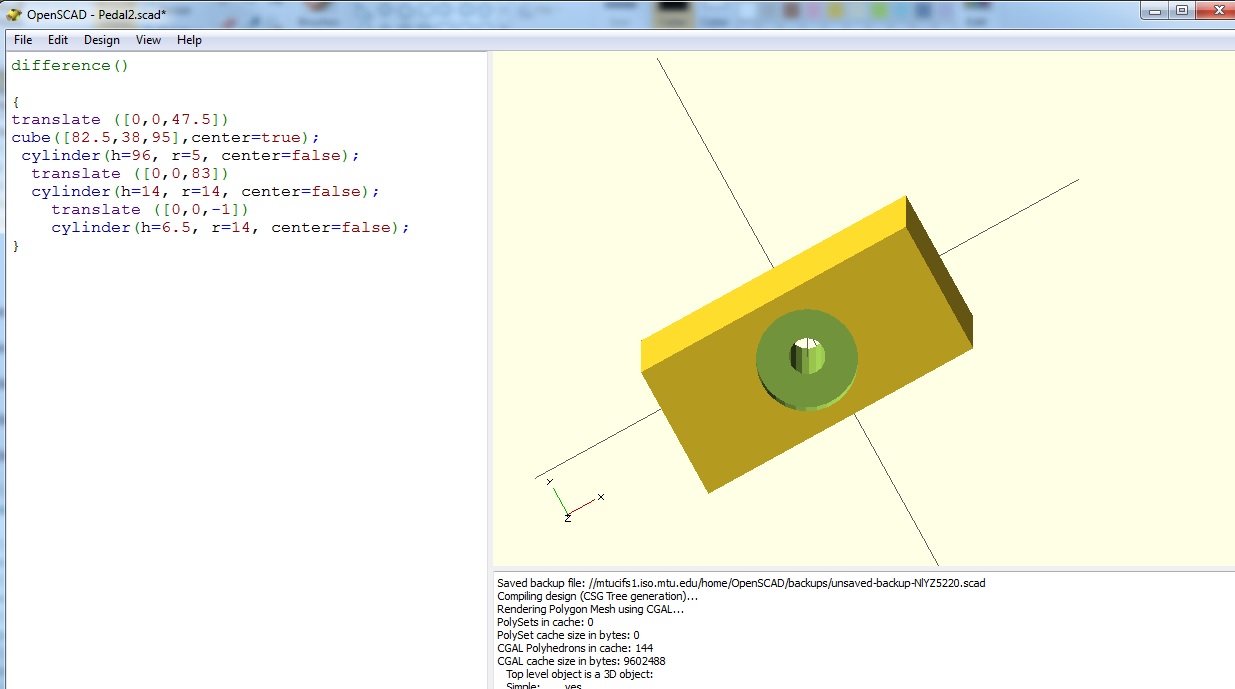The image size is (1235, 689).
Task: Click the XYZ axis orientation indicator
Action: click(x=570, y=500)
